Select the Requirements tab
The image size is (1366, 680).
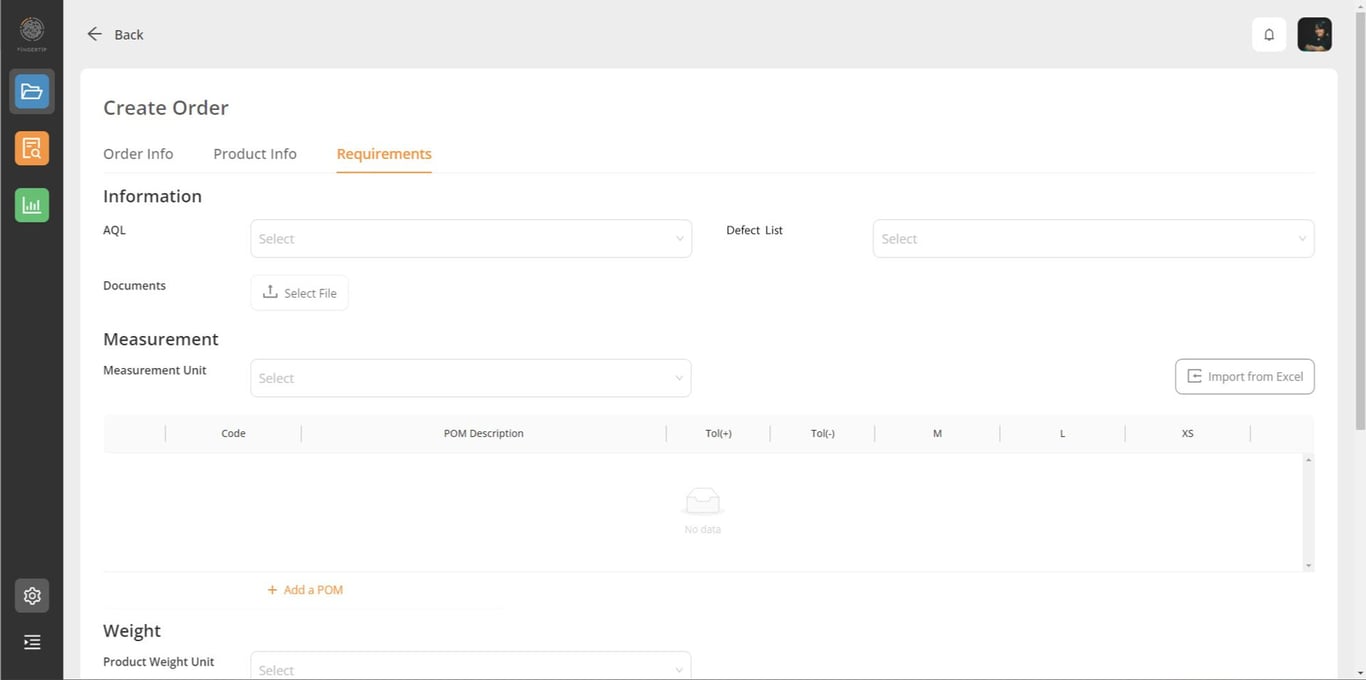point(384,154)
